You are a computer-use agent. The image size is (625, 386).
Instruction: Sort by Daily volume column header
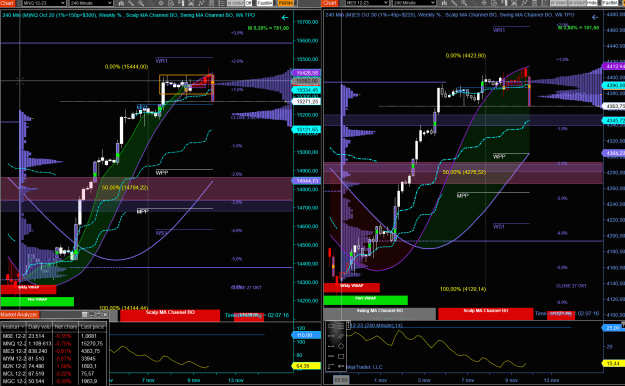coord(39,327)
